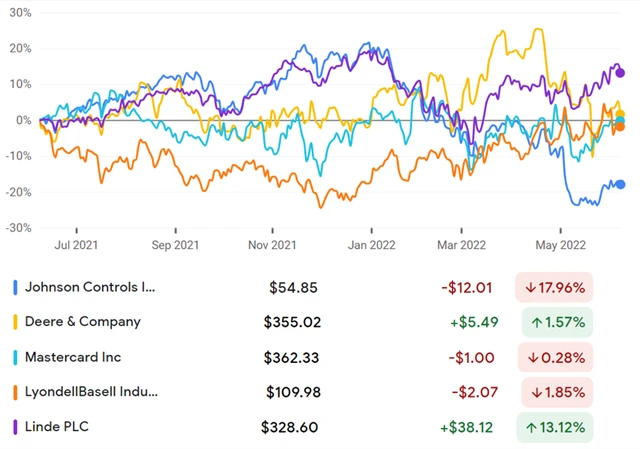This screenshot has width=640, height=449.
Task: Click the Sep 2021 label on the time axis
Action: click(x=173, y=244)
